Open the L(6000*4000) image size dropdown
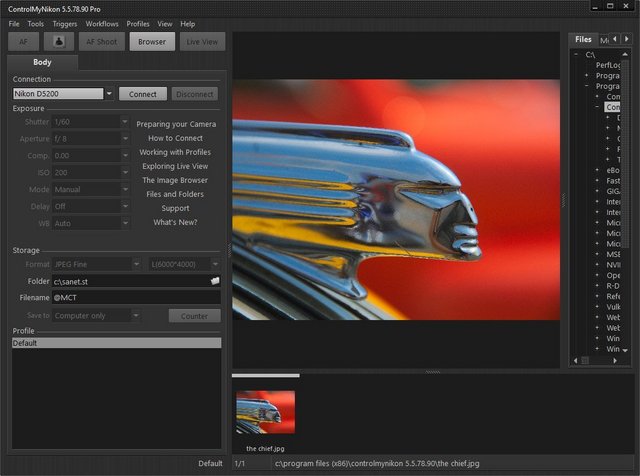 click(x=215, y=264)
